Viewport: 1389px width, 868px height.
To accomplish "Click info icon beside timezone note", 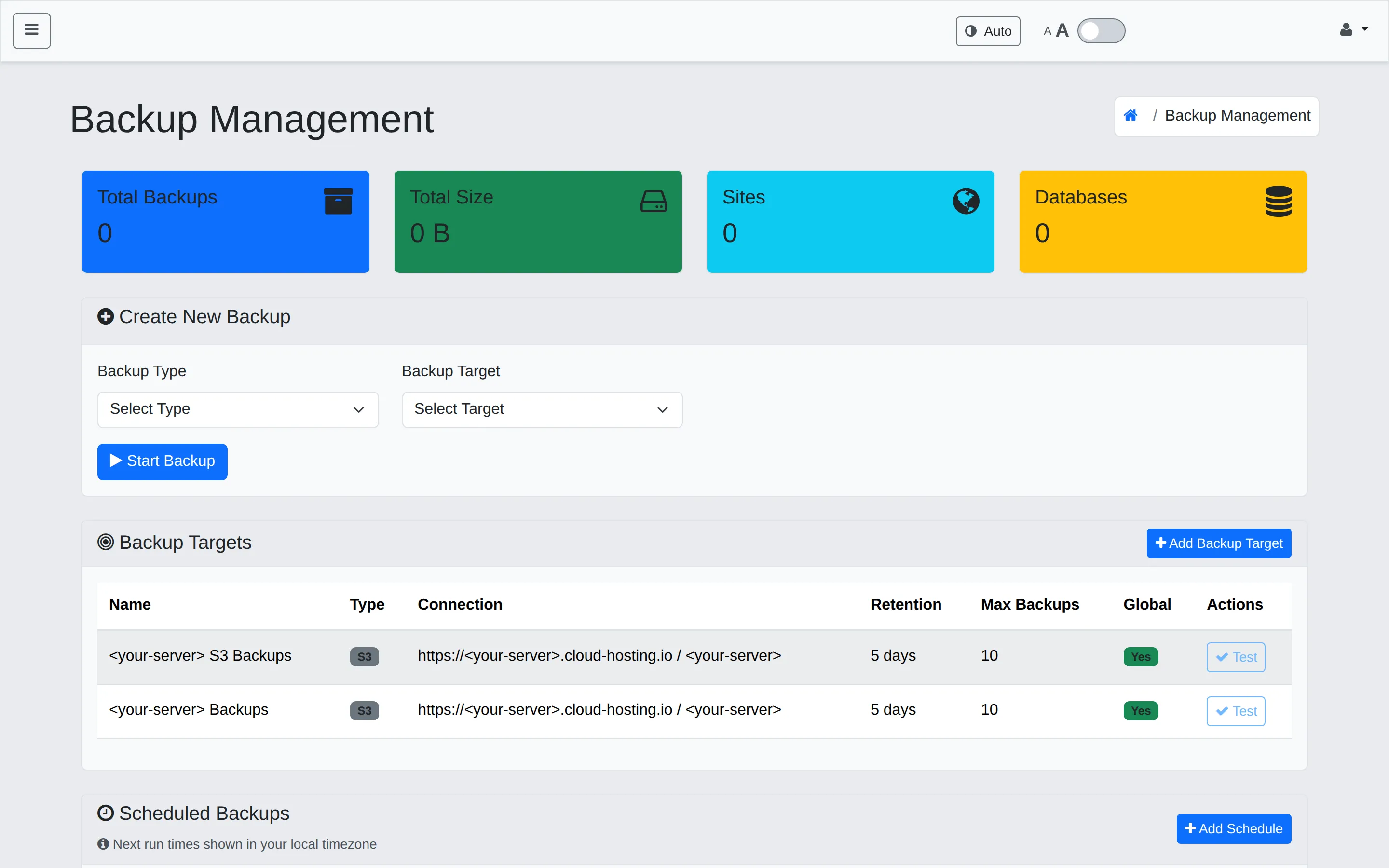I will (103, 844).
